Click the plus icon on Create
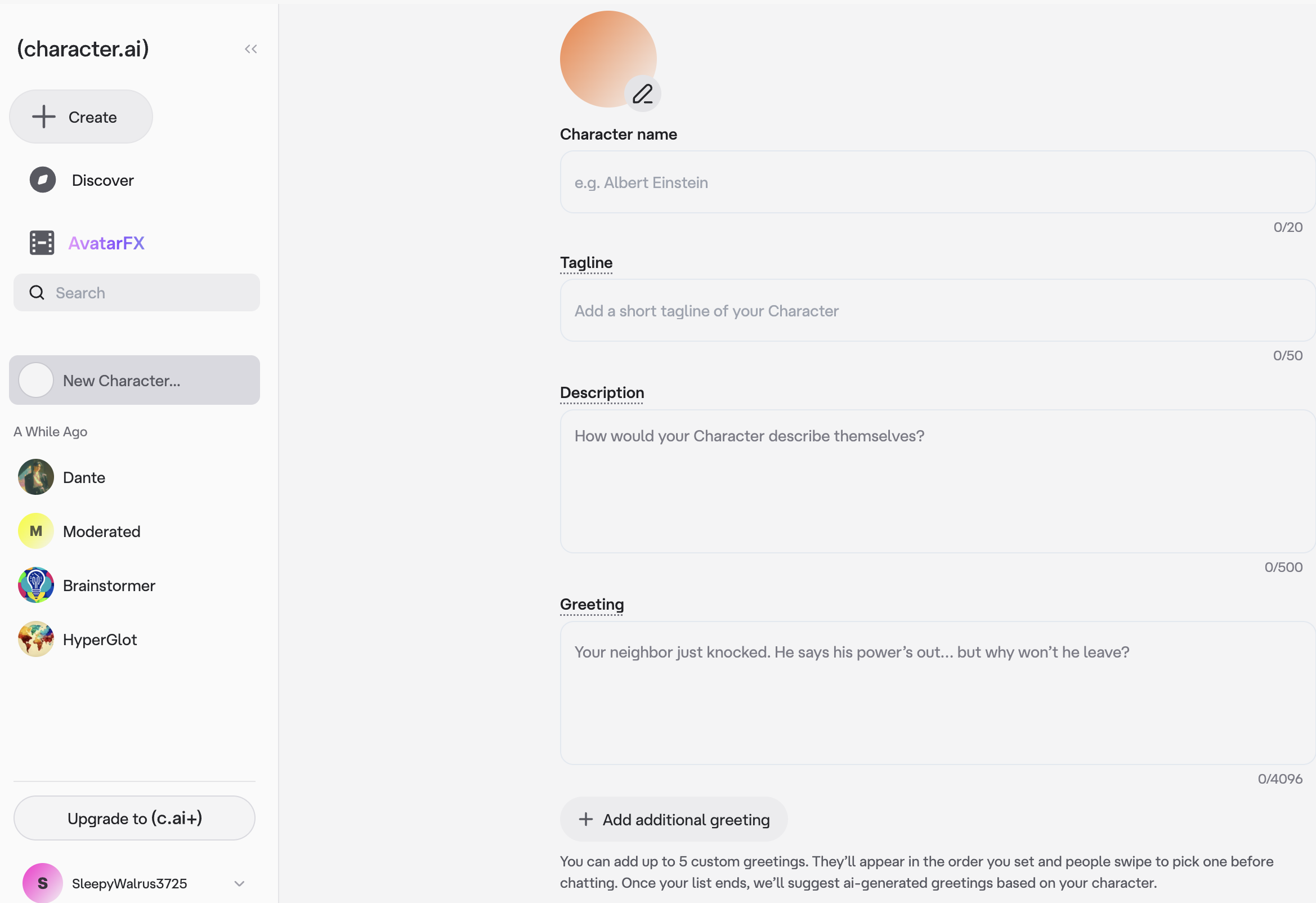Viewport: 1316px width, 903px height. click(43, 117)
